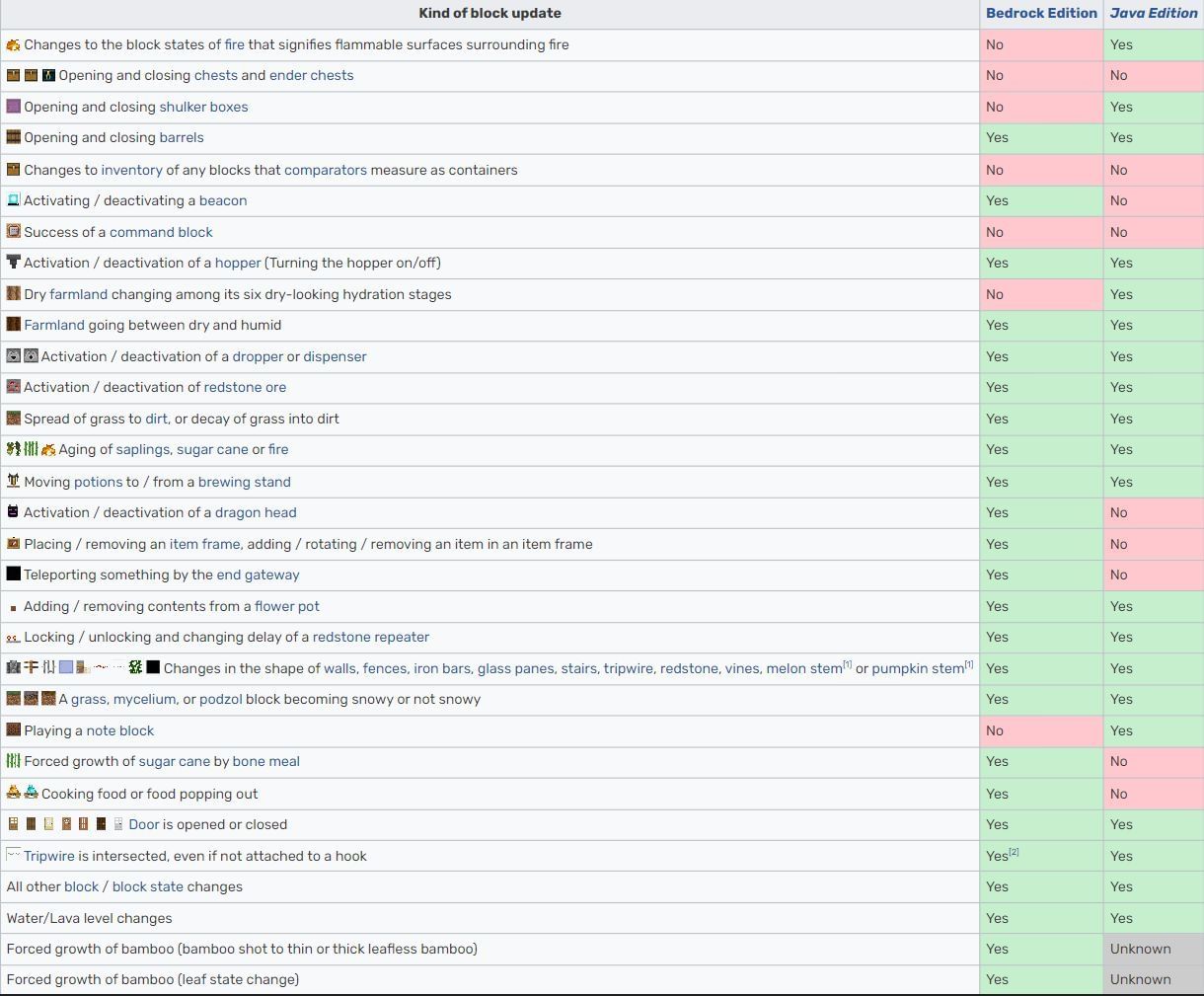Open the Java Edition header link
The width and height of the screenshot is (1204, 996).
pyautogui.click(x=1153, y=13)
